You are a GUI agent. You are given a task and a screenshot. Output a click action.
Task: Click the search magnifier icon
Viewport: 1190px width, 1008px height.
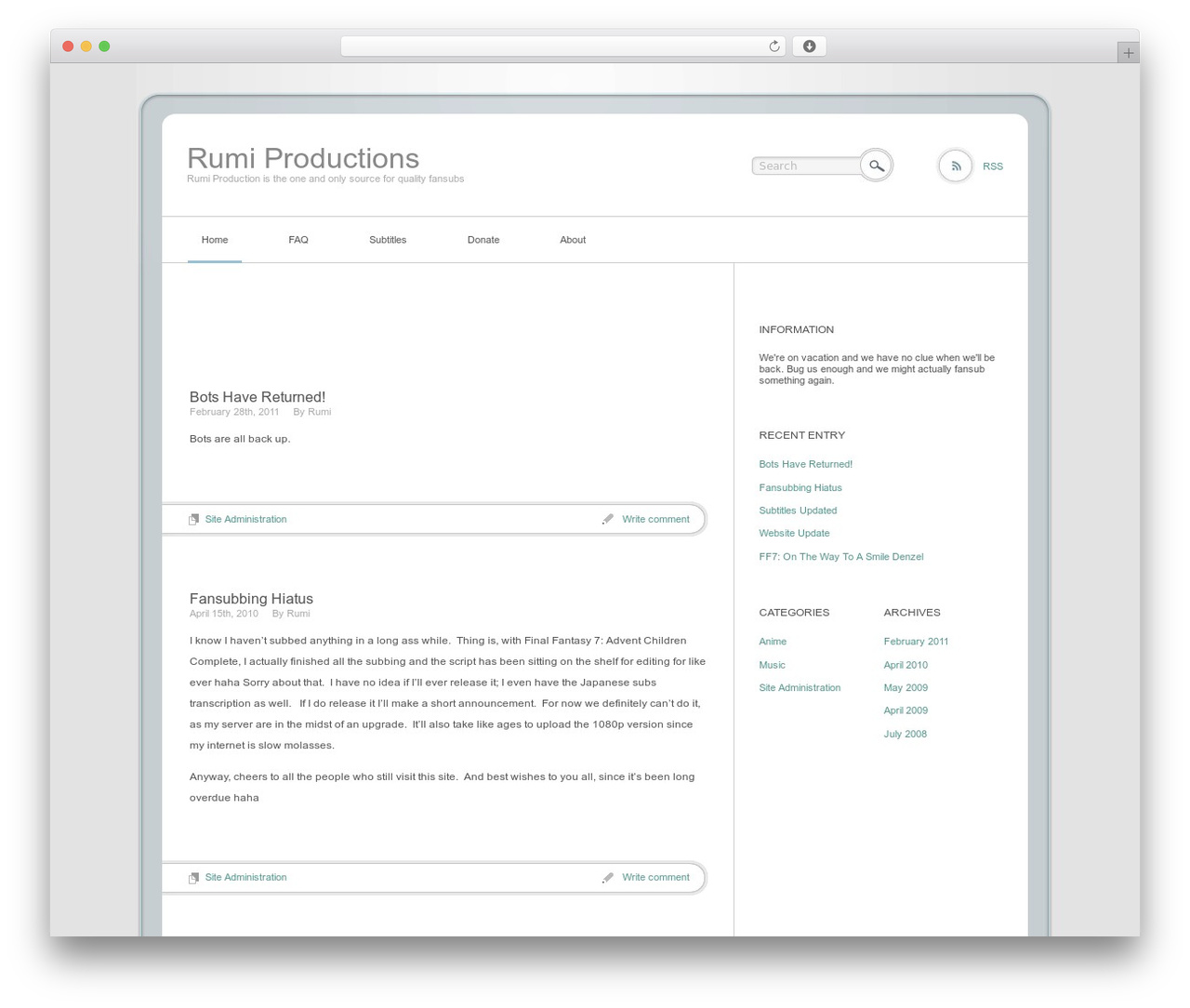[x=876, y=166]
